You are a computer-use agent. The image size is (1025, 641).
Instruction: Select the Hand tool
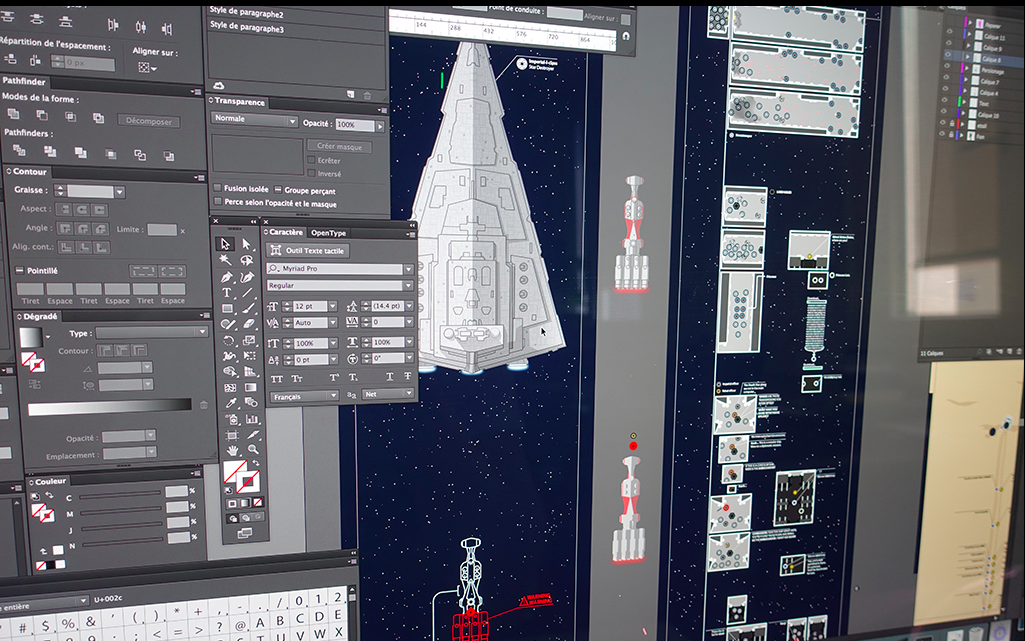232,451
